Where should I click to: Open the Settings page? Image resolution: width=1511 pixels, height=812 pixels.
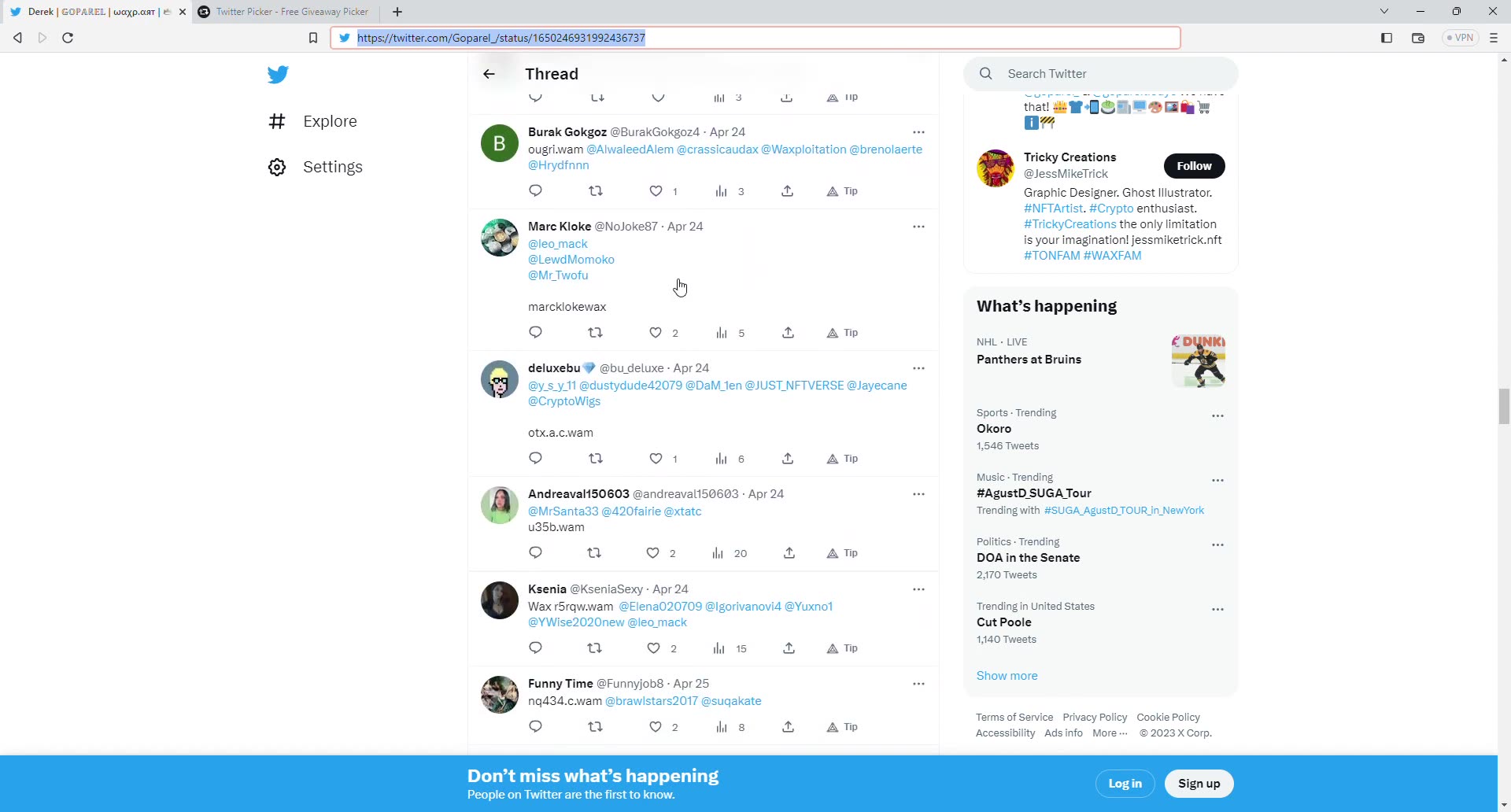click(x=315, y=167)
